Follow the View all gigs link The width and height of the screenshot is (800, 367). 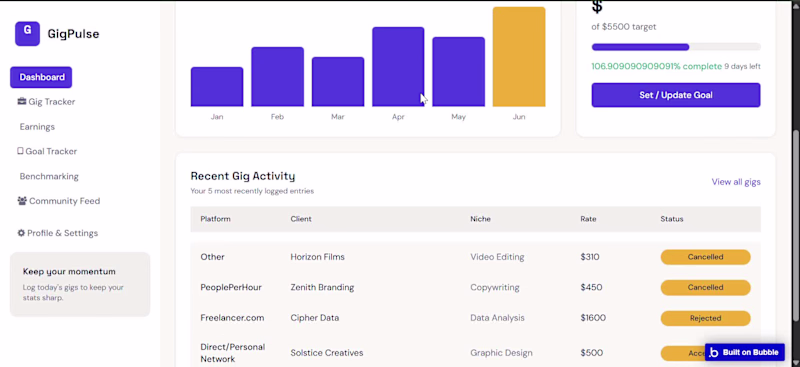click(x=736, y=182)
